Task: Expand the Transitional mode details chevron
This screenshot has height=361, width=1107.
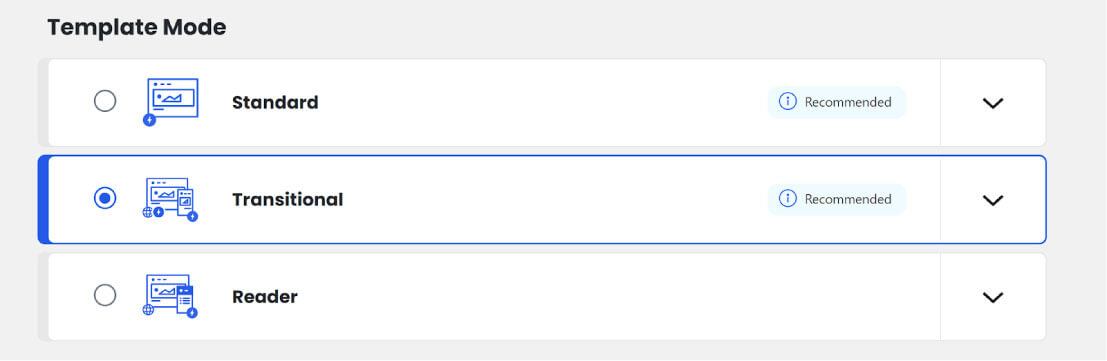Action: coord(993,201)
